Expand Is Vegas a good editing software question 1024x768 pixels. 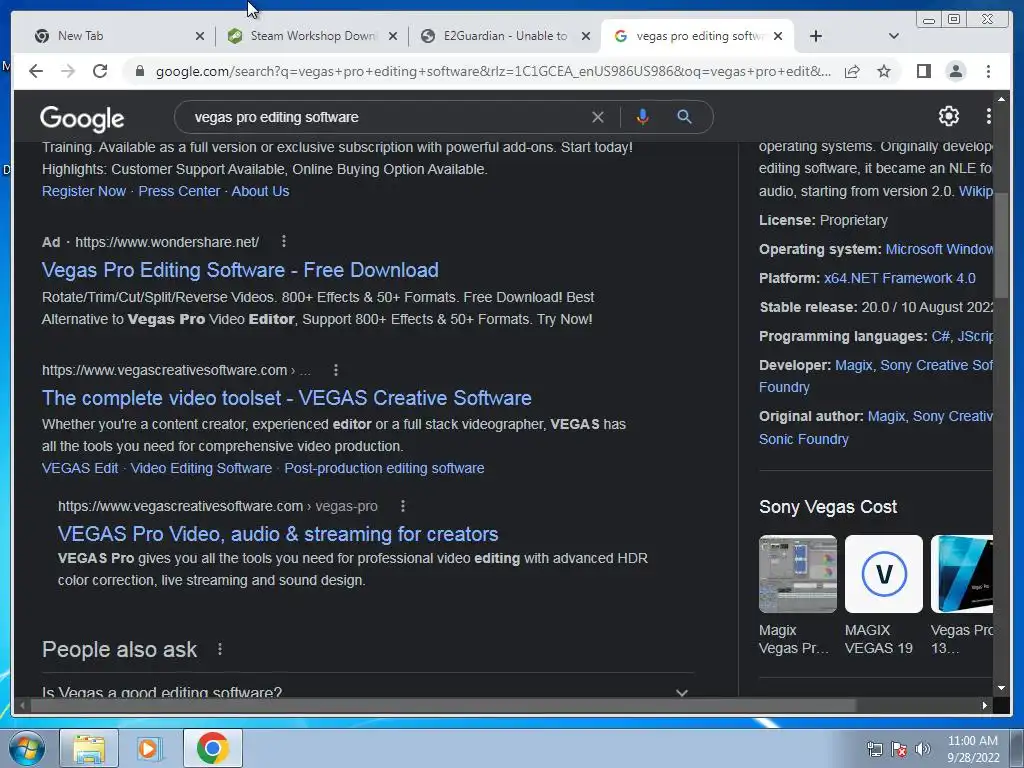[368, 691]
